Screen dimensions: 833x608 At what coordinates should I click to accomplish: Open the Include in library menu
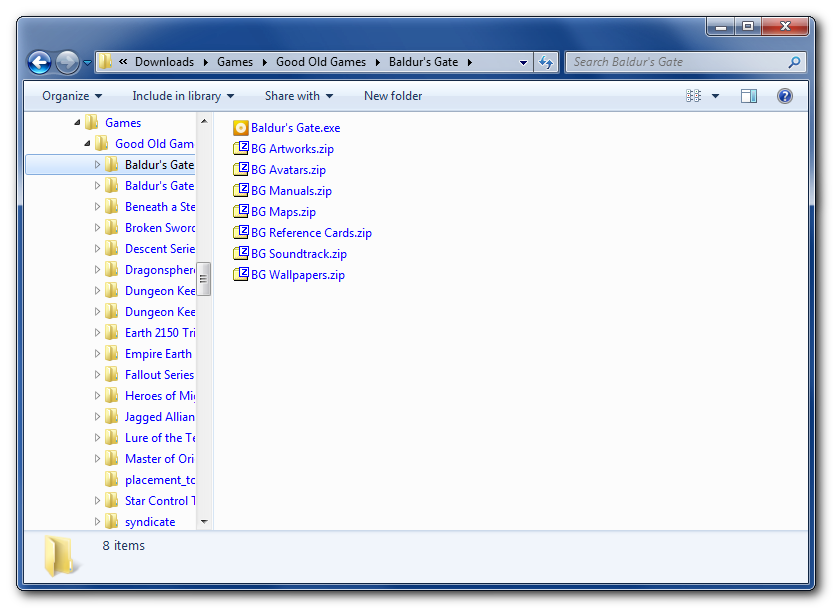(x=183, y=96)
